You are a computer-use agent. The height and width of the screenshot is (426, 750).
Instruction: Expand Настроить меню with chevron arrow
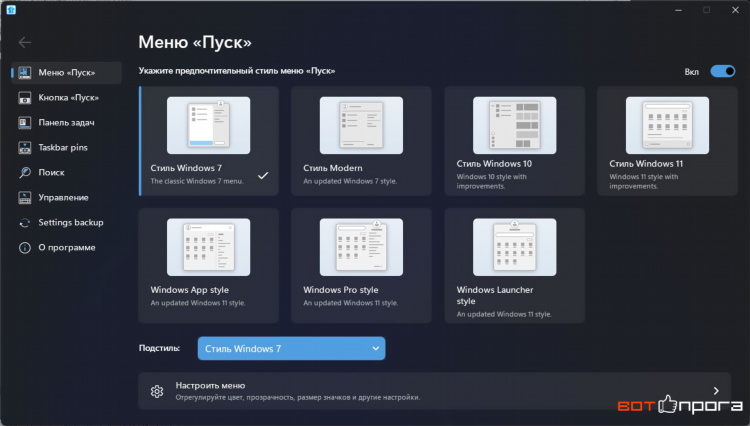click(x=716, y=391)
